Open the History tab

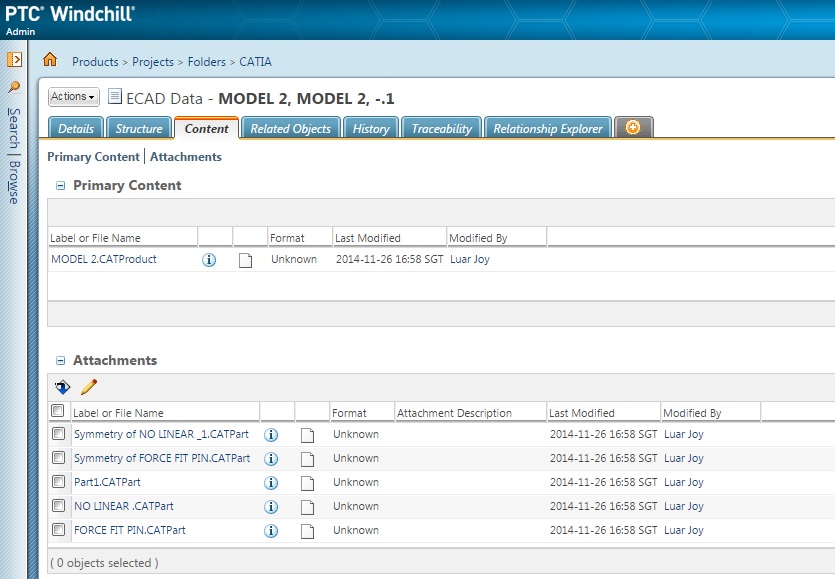coord(371,128)
